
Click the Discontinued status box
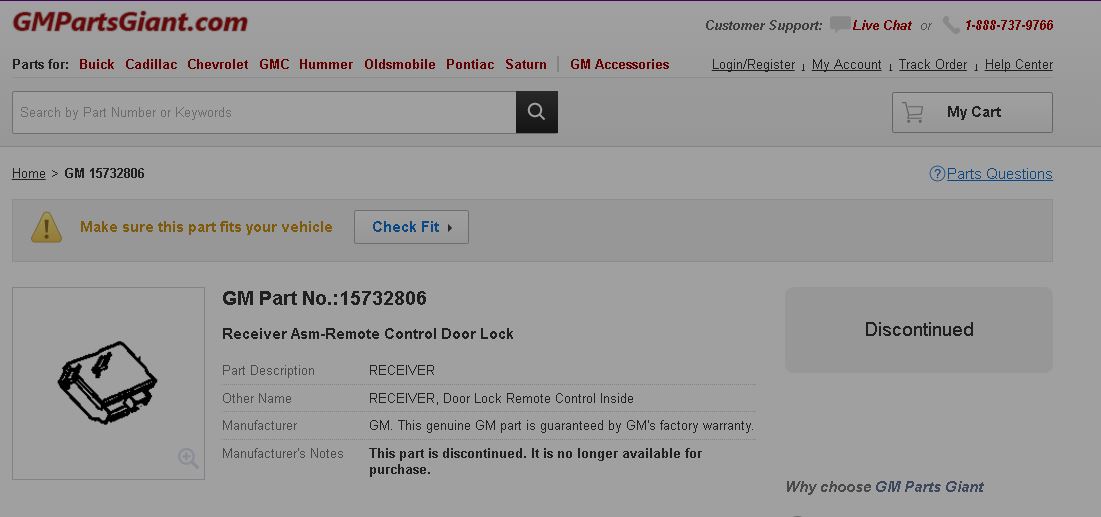[918, 329]
